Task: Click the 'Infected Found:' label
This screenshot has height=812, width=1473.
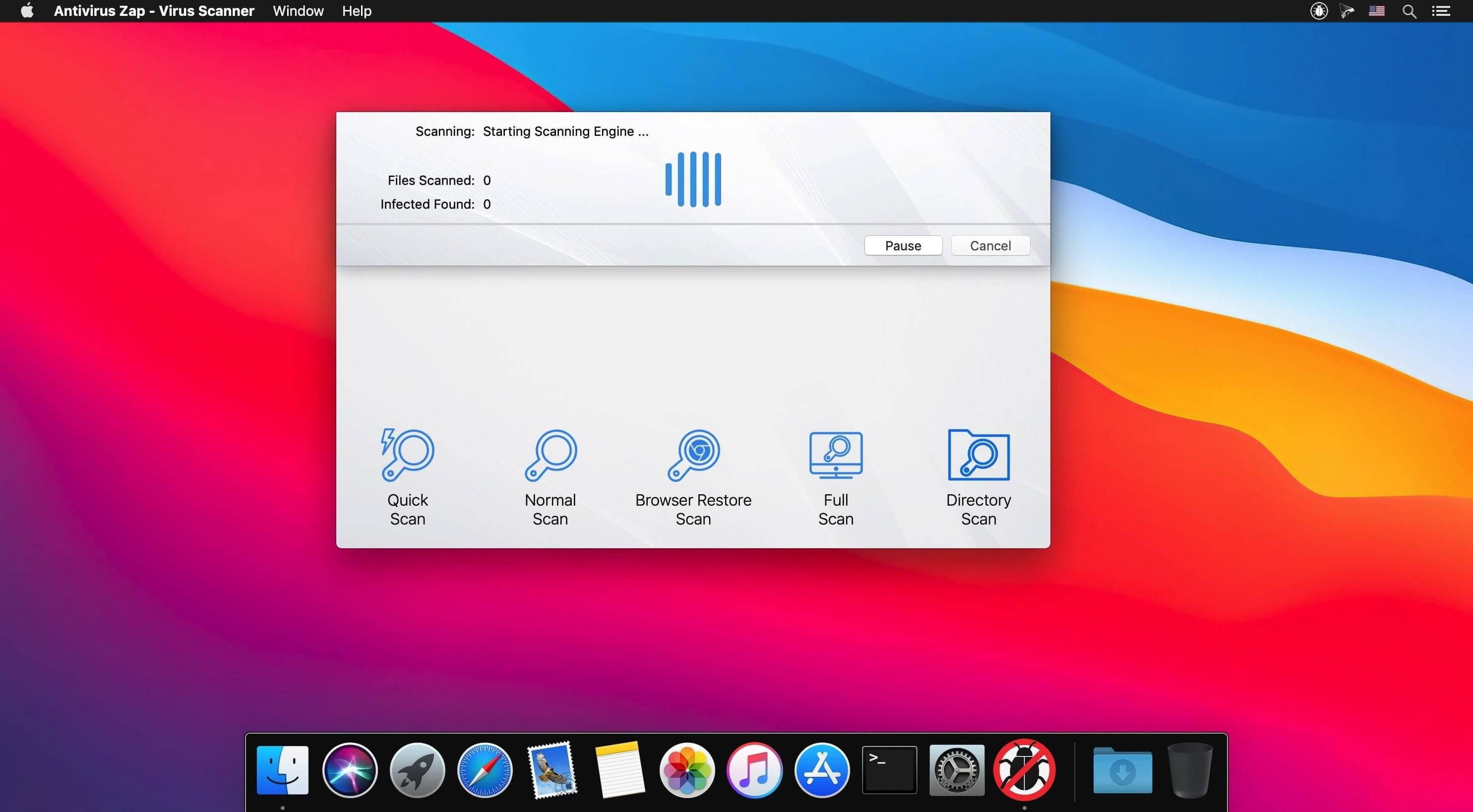Action: tap(428, 204)
